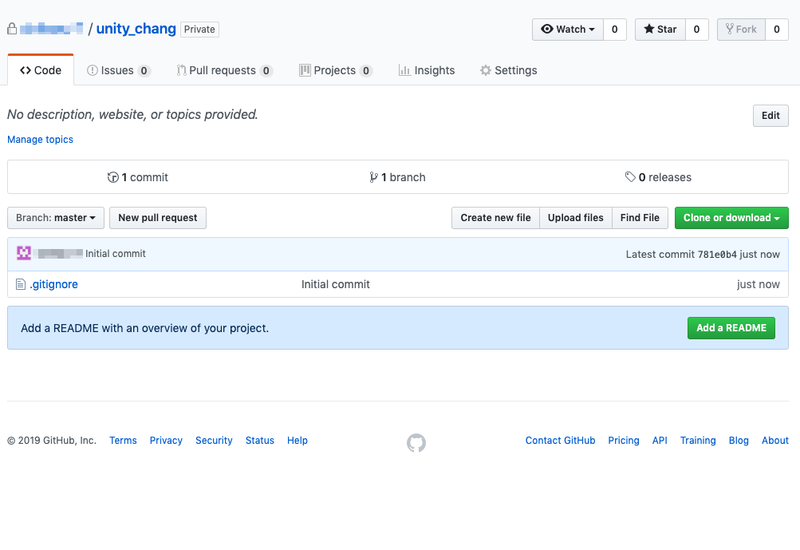Open the API footer link
Viewport: 800px width, 550px height.
660,440
